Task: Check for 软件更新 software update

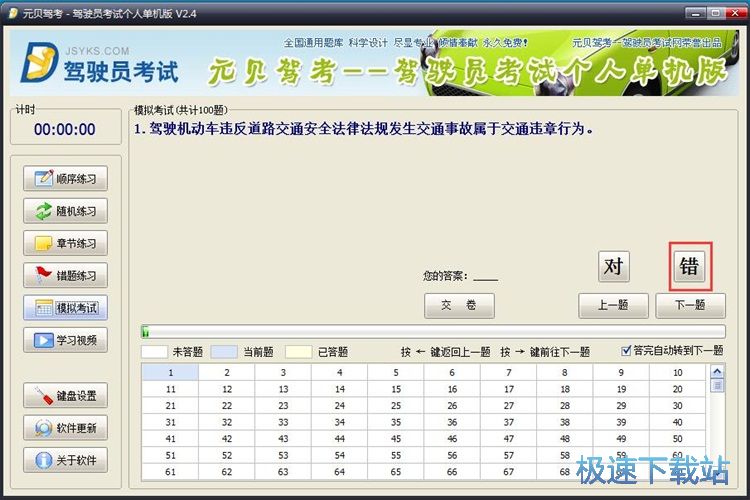Action: click(66, 428)
